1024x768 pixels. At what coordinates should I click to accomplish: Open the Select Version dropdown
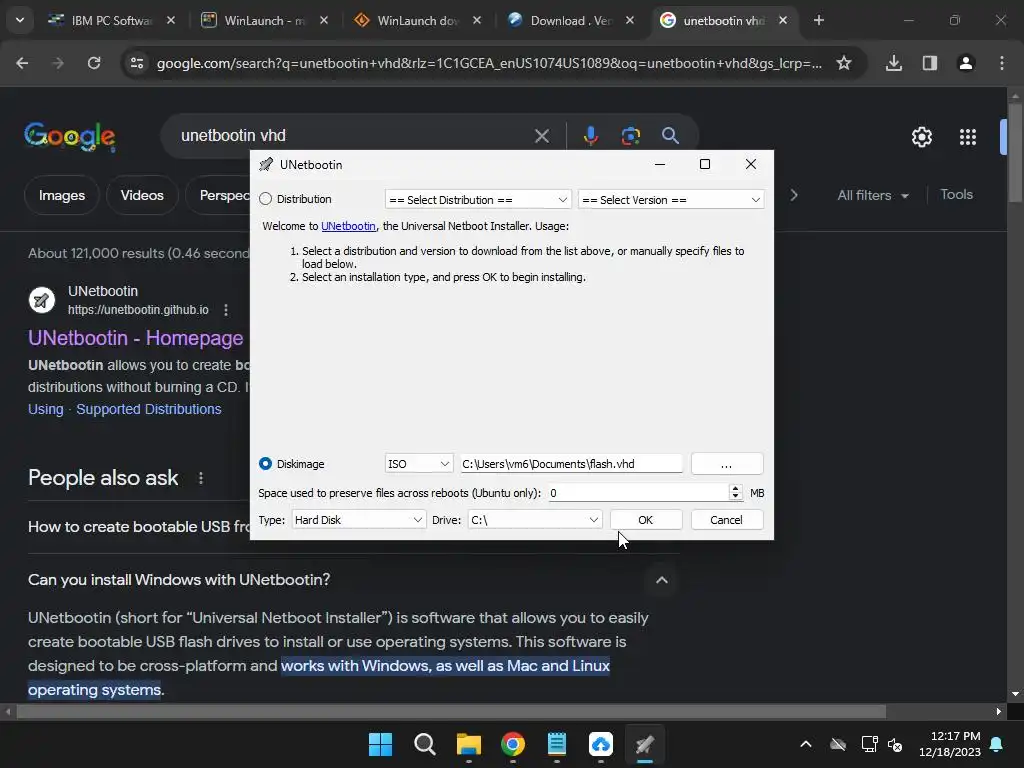[671, 199]
